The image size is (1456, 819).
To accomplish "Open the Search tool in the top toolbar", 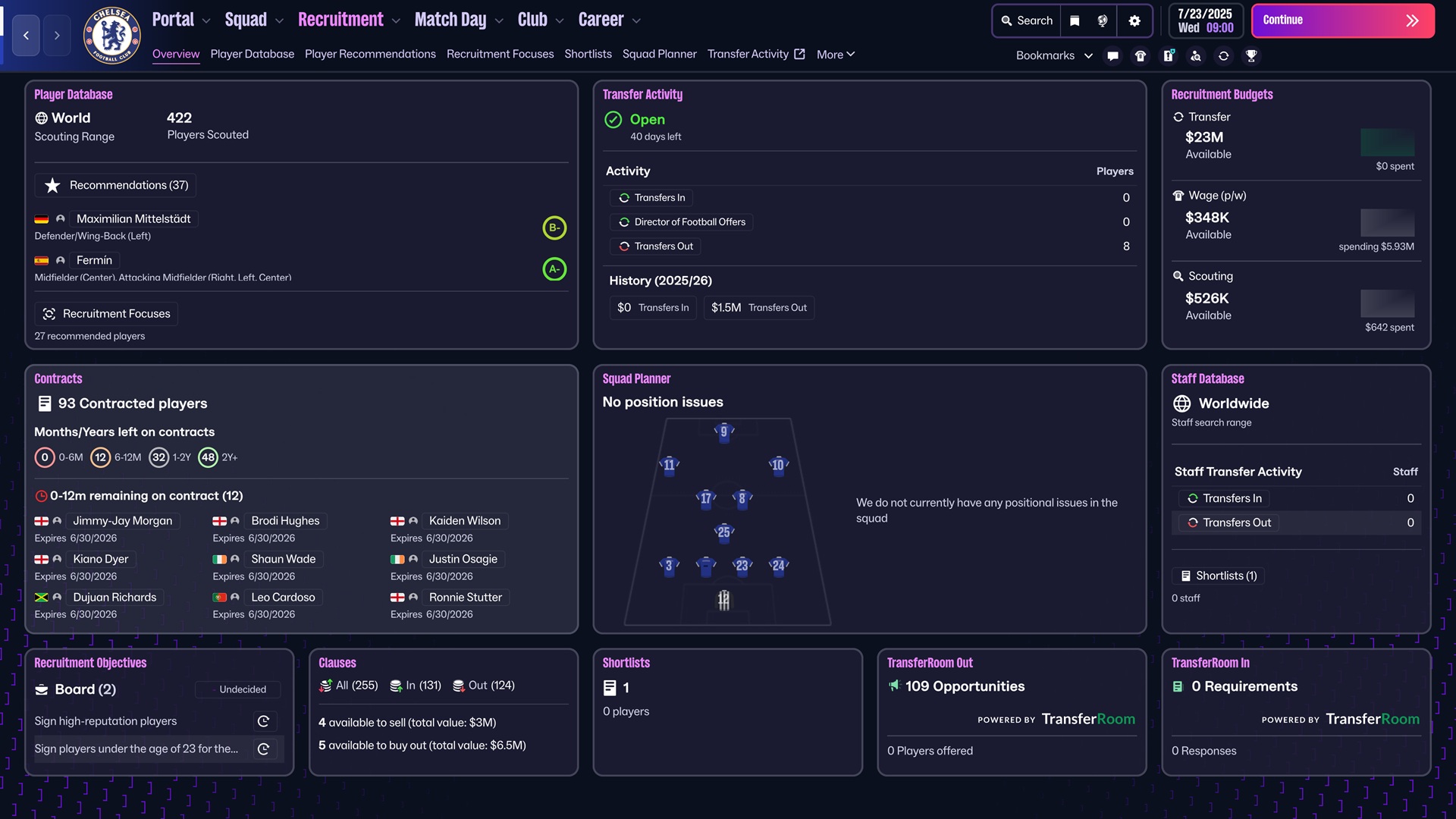I will coord(1026,20).
